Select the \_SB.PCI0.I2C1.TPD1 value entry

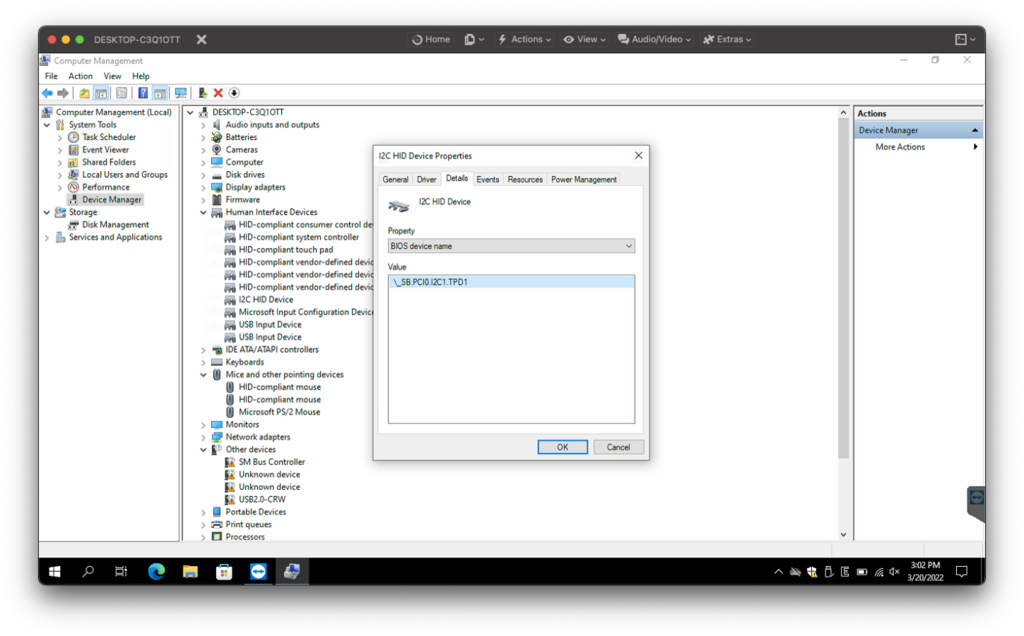tap(432, 282)
